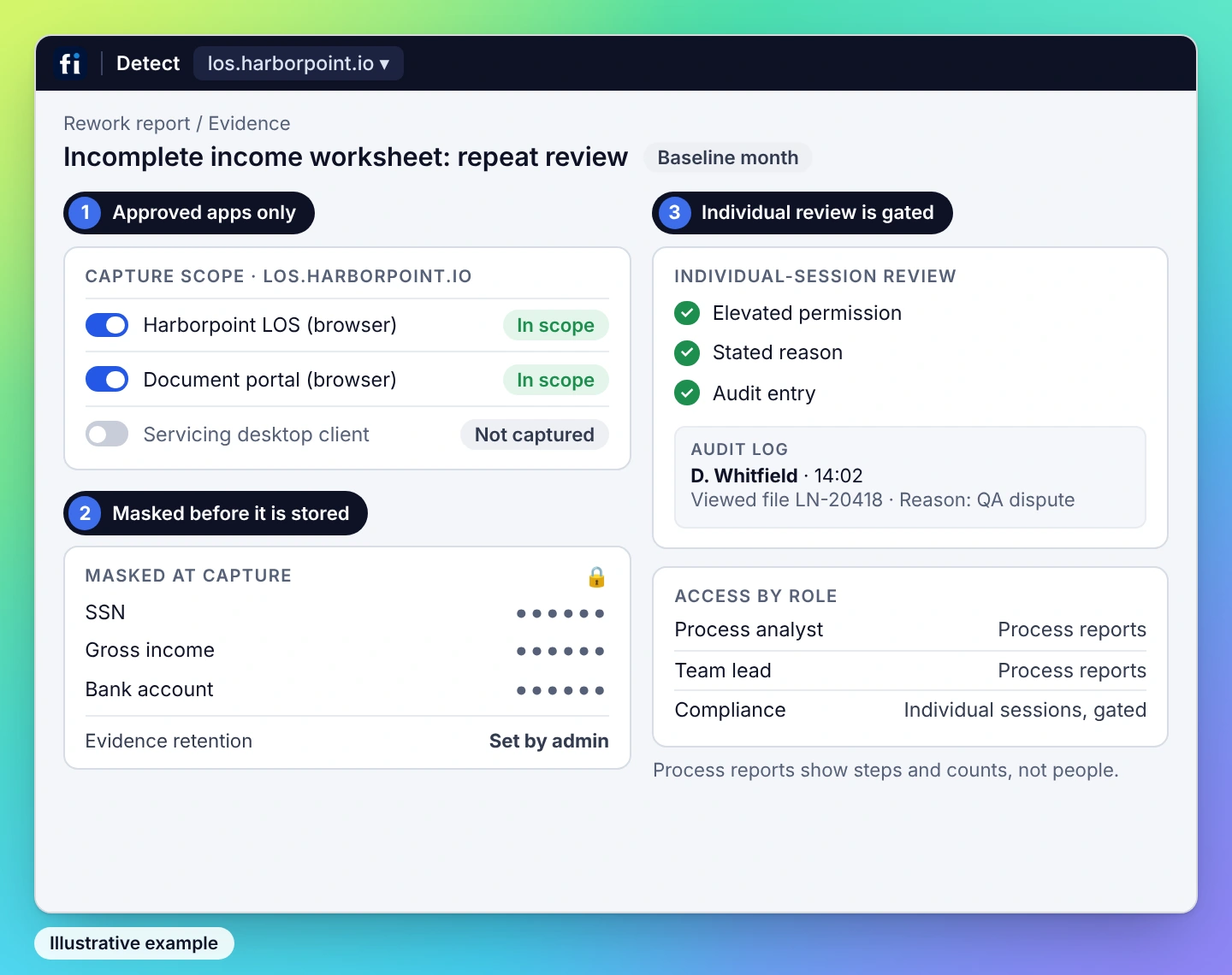Click the lock icon in Masked at capture

tap(597, 577)
